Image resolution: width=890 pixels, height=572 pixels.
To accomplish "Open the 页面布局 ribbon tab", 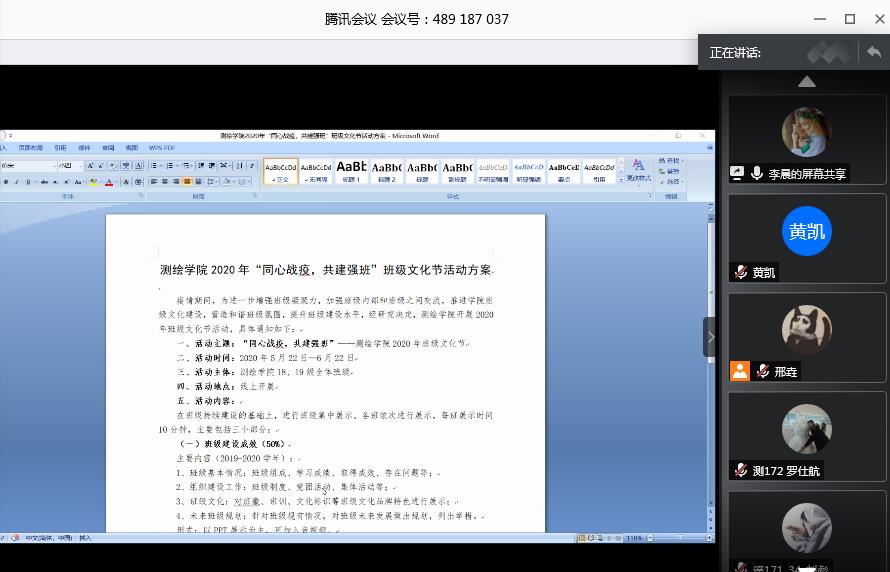I will click(31, 148).
